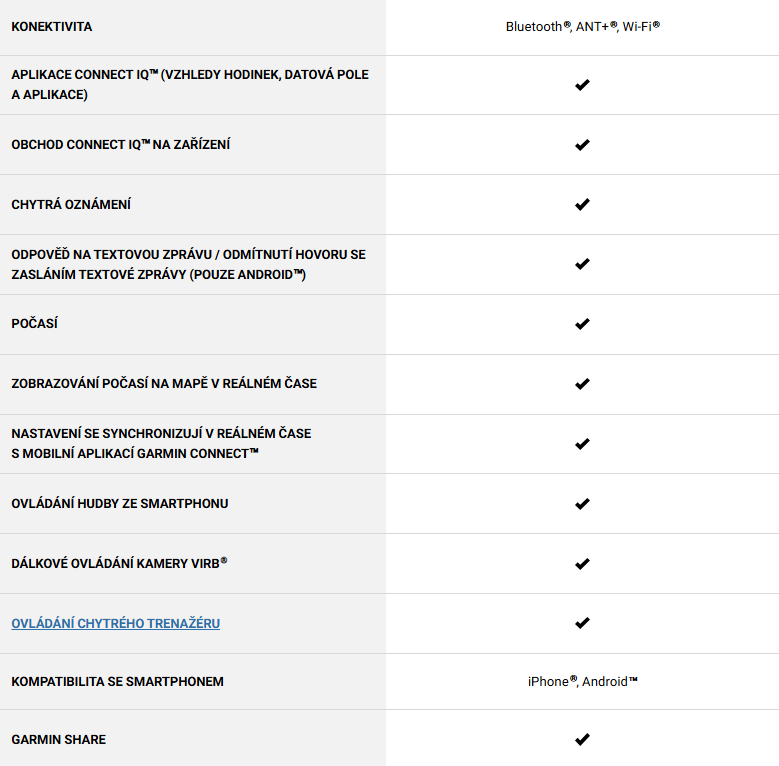Click checkmark in Ovládání chytrého trenažéru row
The width and height of the screenshot is (779, 766).
click(582, 623)
